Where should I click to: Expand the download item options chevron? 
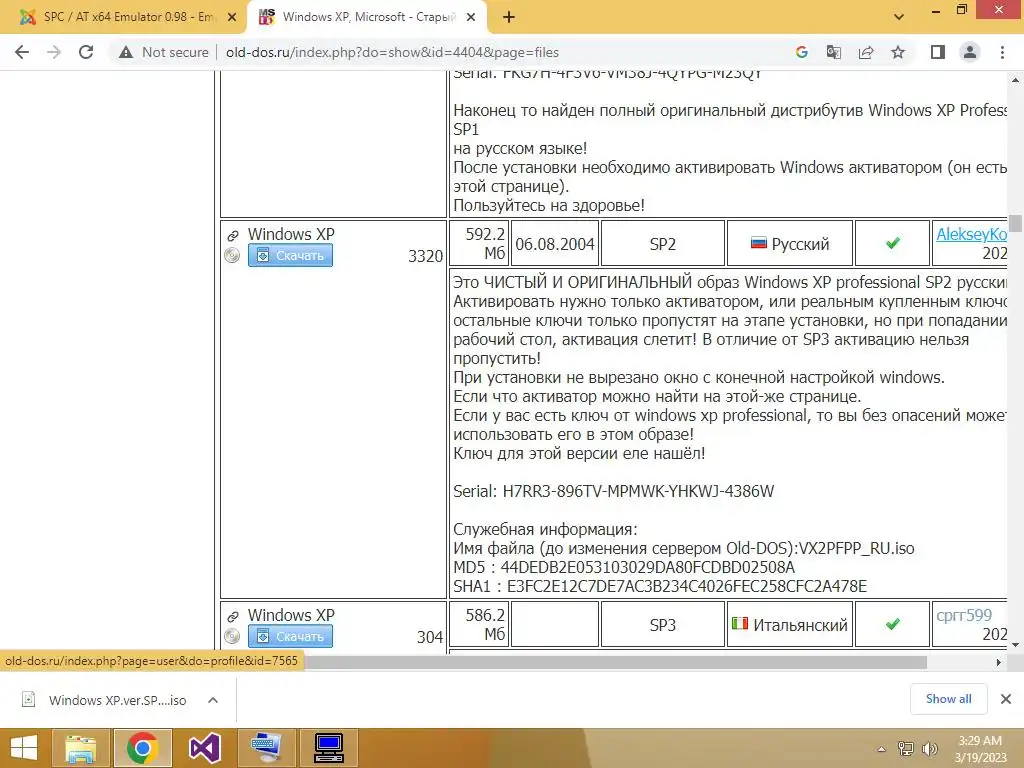[213, 700]
